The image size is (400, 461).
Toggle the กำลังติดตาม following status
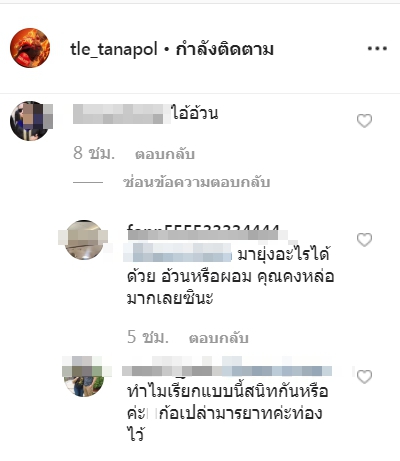[225, 49]
